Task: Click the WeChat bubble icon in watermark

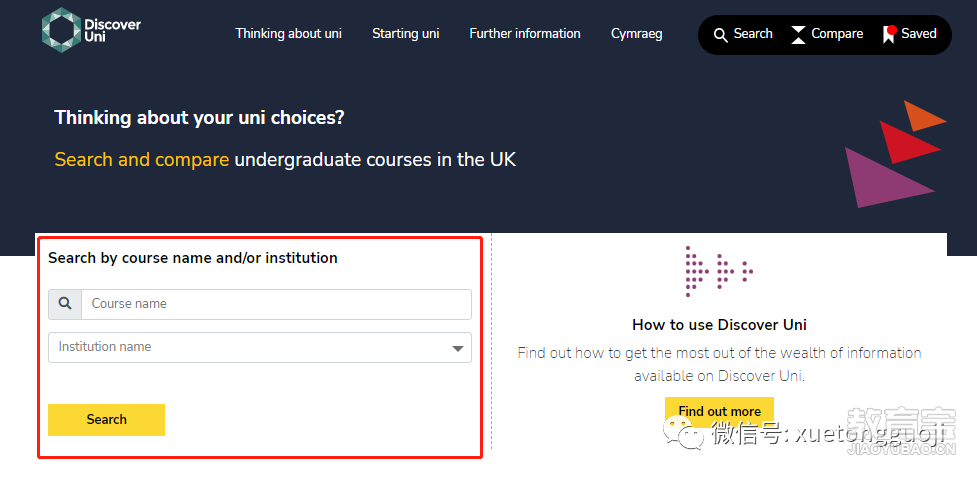Action: click(x=685, y=433)
